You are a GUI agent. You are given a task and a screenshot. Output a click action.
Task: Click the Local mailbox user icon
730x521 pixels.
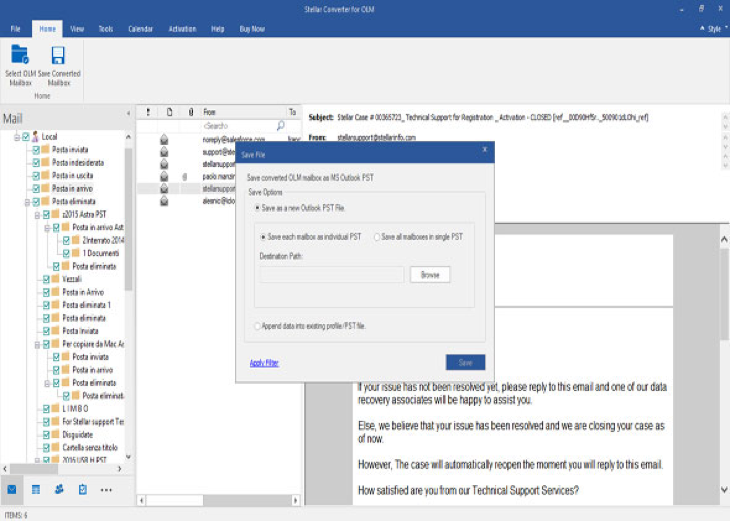(x=35, y=136)
